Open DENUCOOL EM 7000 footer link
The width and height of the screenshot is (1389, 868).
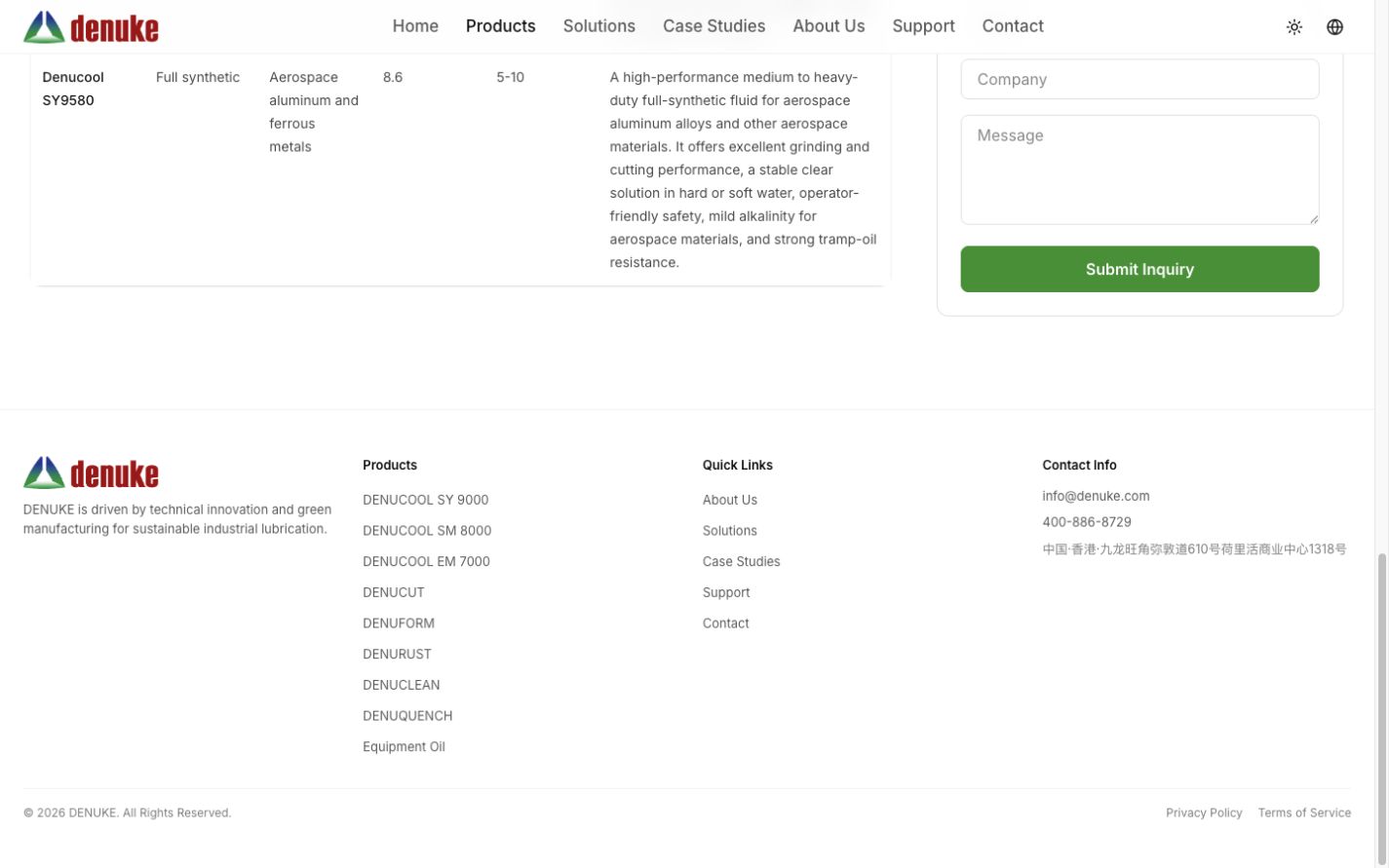[x=427, y=562]
